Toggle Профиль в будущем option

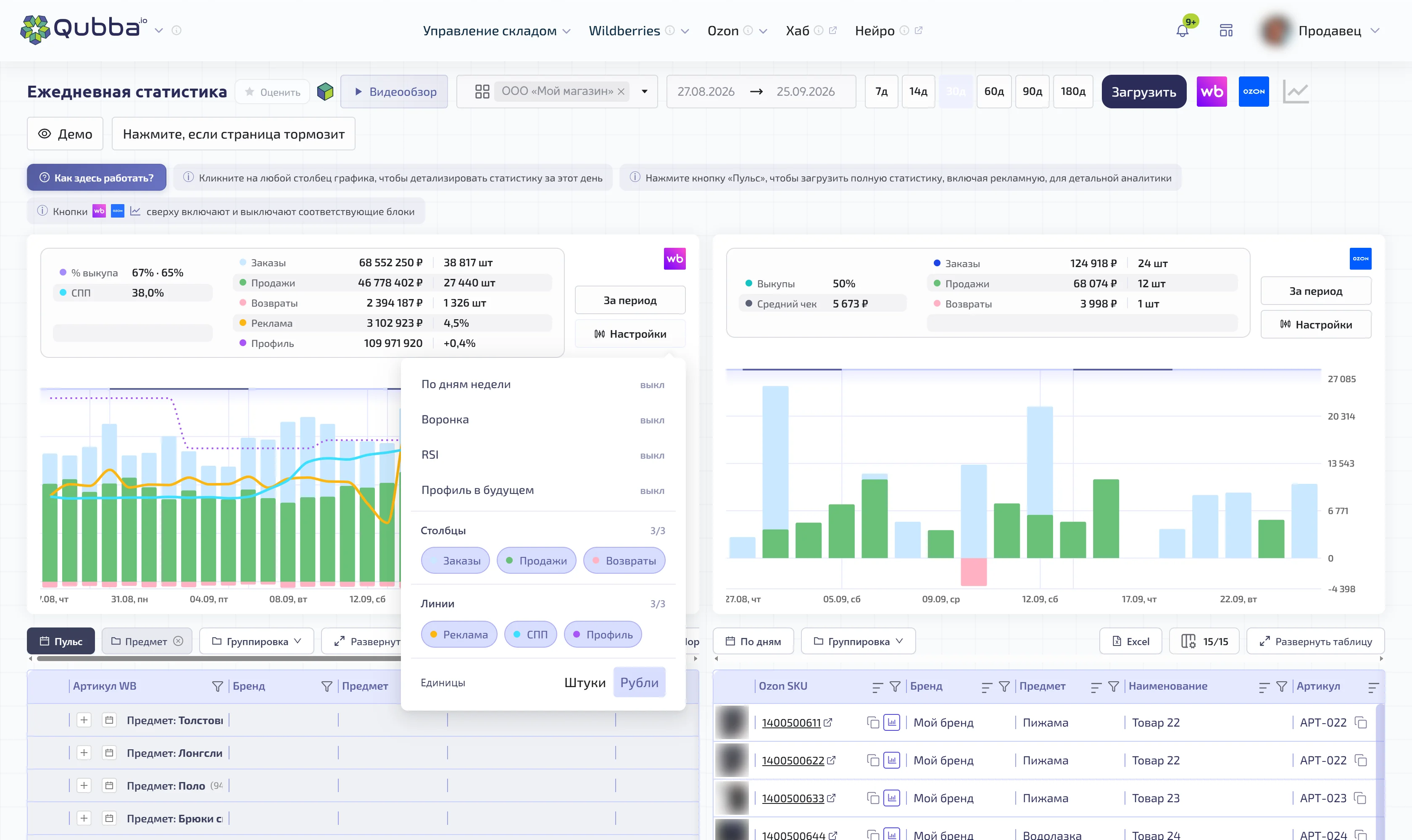tap(543, 490)
